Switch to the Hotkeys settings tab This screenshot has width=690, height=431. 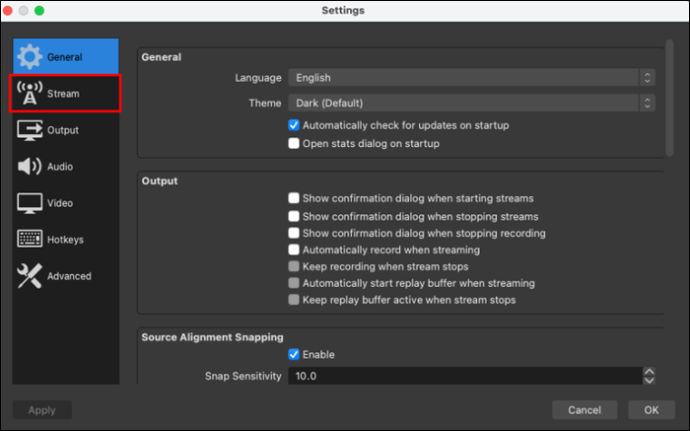pyautogui.click(x=65, y=239)
